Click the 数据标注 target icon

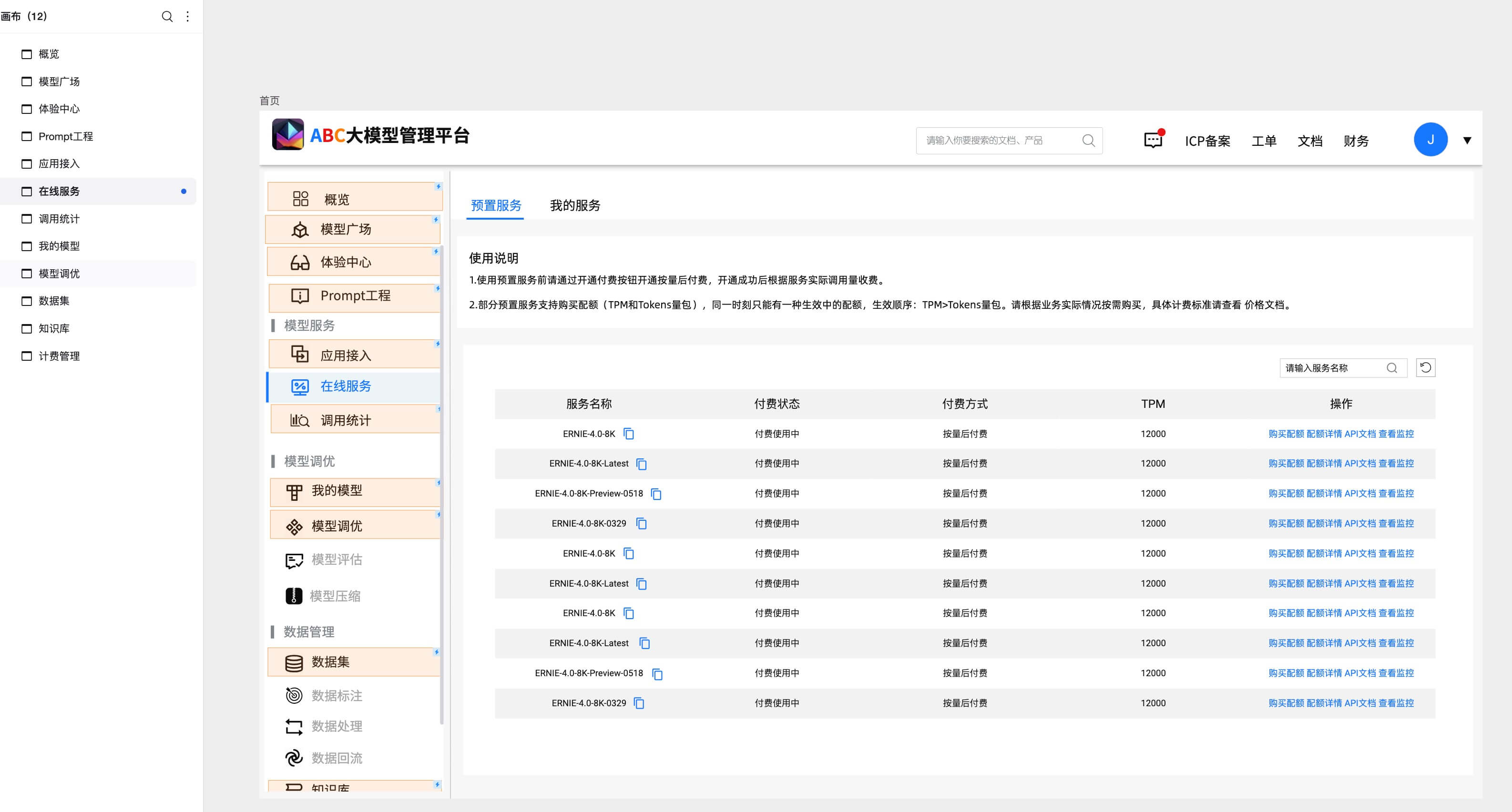tap(294, 695)
